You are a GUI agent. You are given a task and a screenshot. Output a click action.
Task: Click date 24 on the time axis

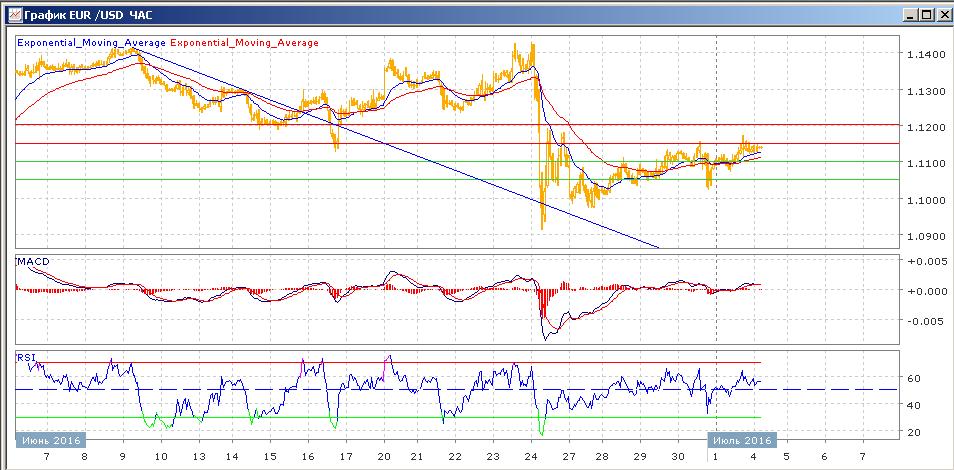coord(530,455)
